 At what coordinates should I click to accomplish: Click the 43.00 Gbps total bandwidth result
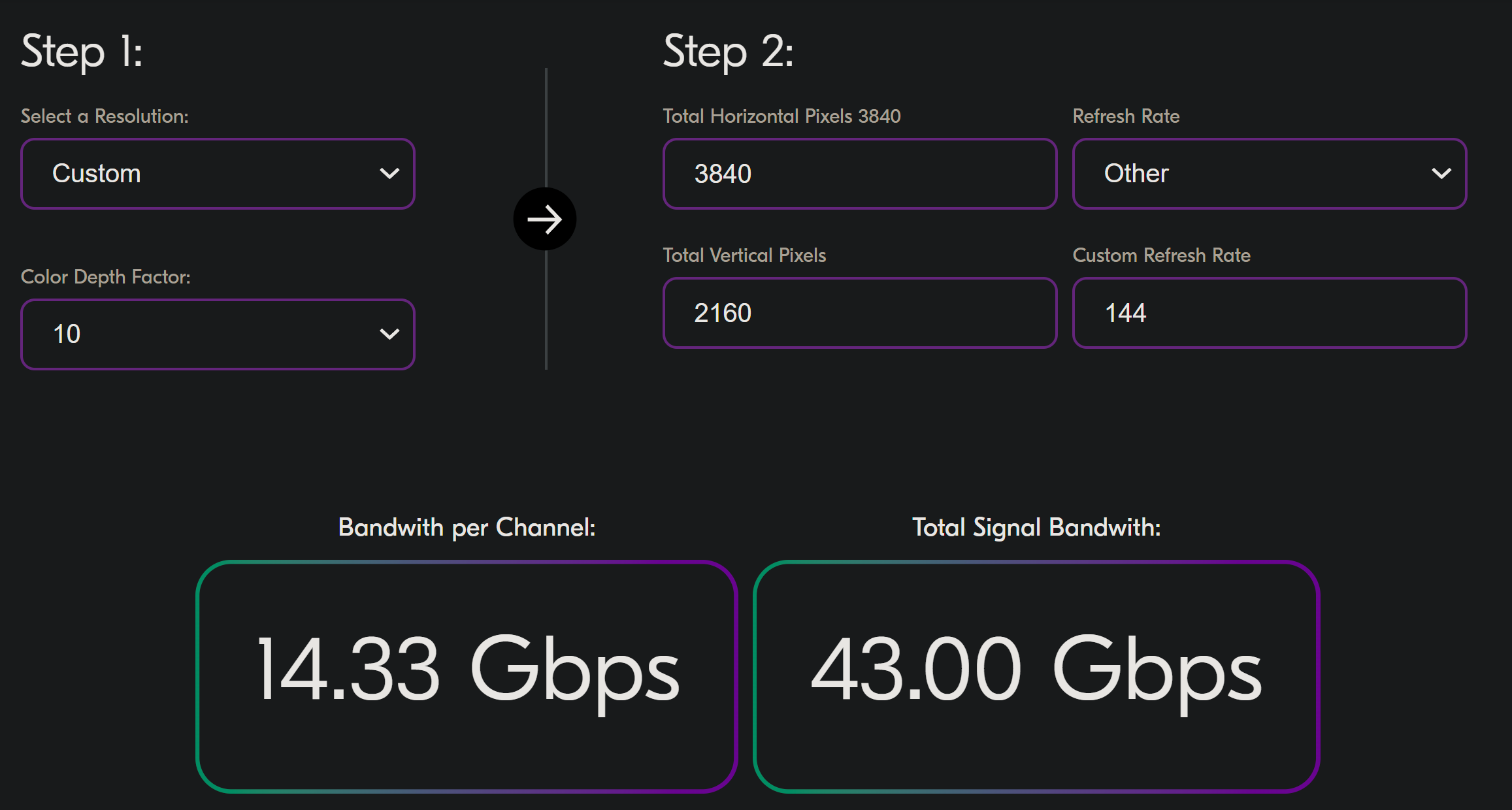pyautogui.click(x=1036, y=675)
